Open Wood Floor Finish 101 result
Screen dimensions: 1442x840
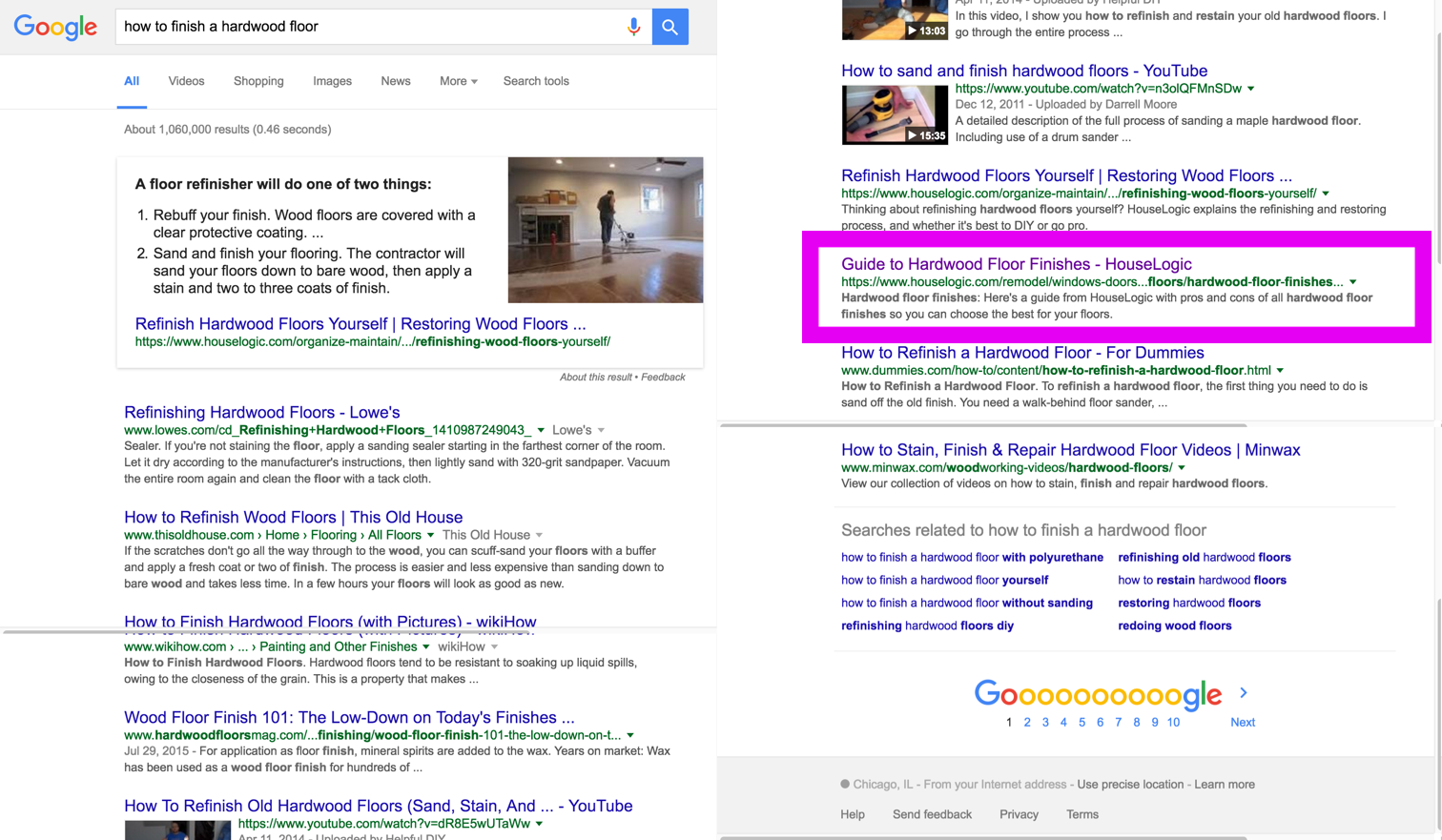tap(349, 718)
